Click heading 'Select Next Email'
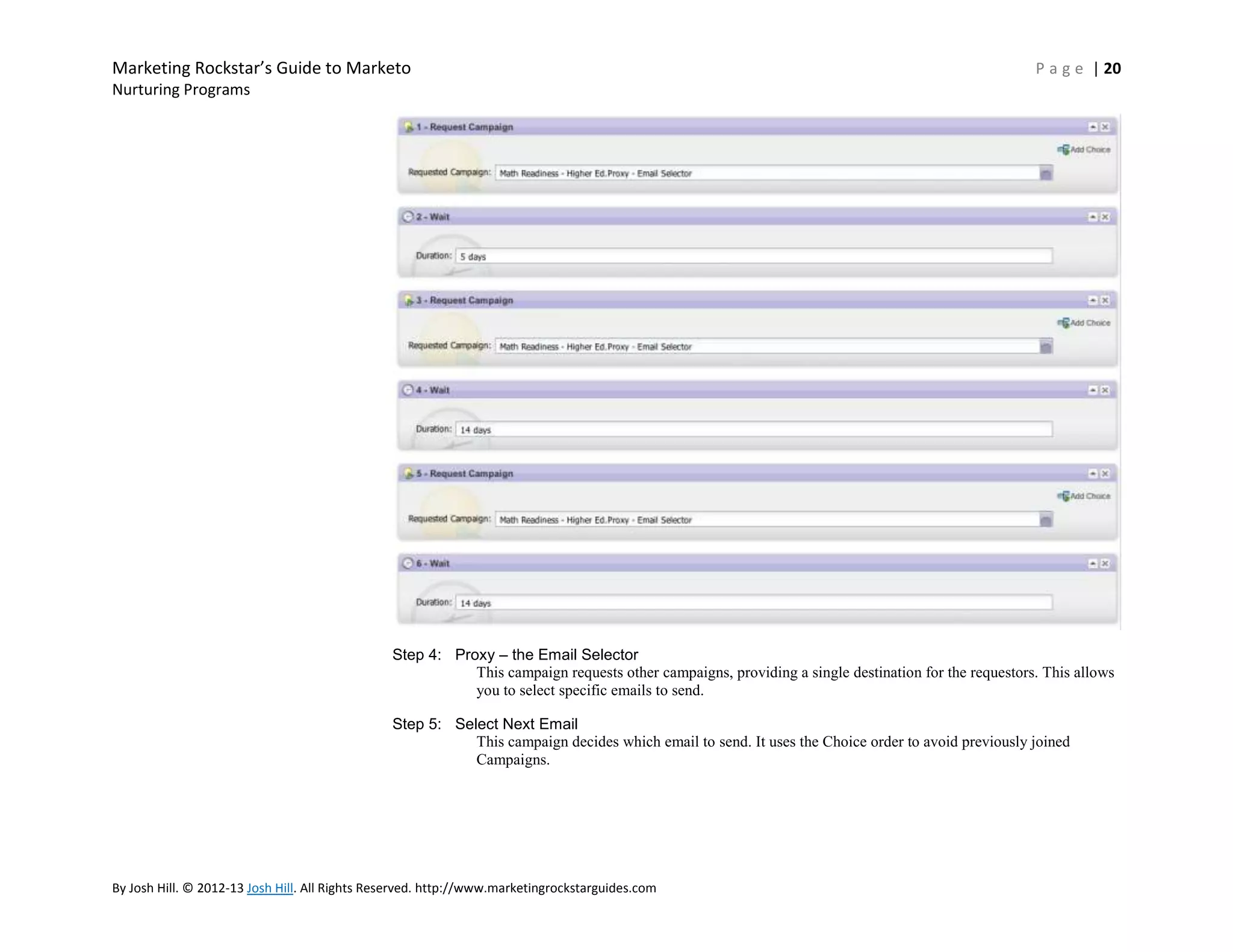The width and height of the screenshot is (1233, 952). [x=516, y=724]
